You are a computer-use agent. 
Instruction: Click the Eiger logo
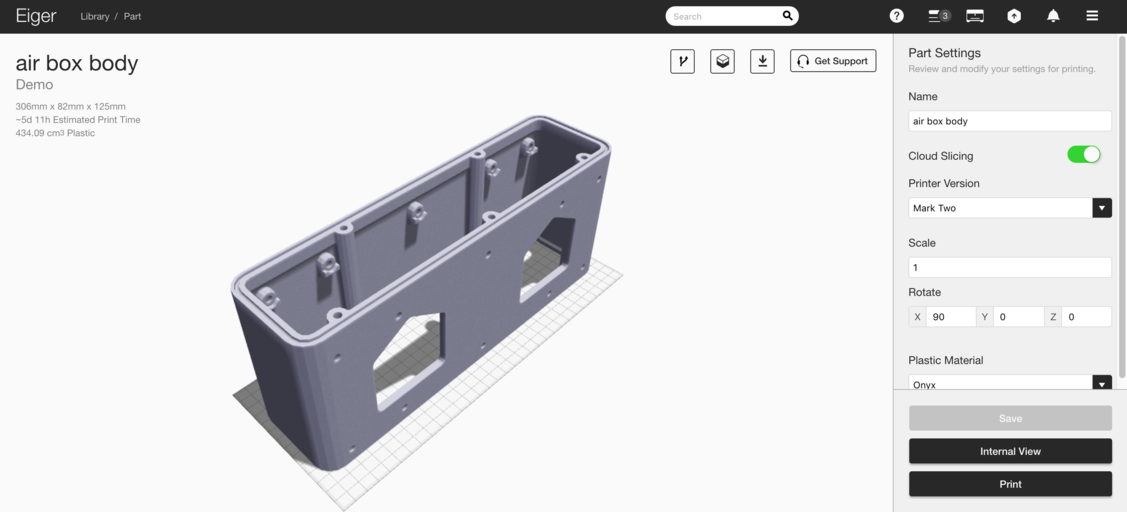(36, 16)
